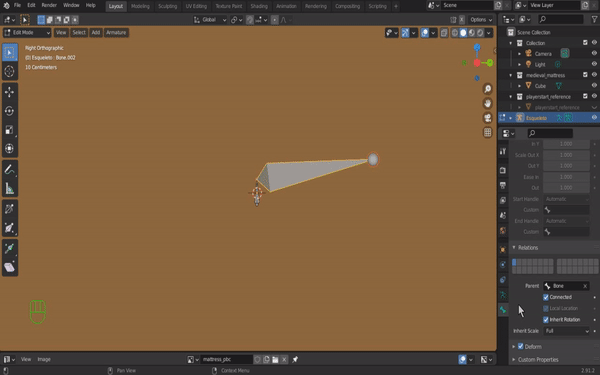Open the Object properties tab

pyautogui.click(x=503, y=249)
